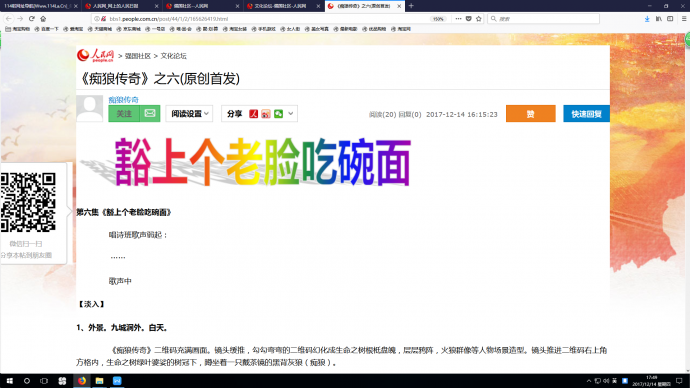Screen dimensions: 690x388
Task: Click the taskbar clock and date
Action: (652, 381)
